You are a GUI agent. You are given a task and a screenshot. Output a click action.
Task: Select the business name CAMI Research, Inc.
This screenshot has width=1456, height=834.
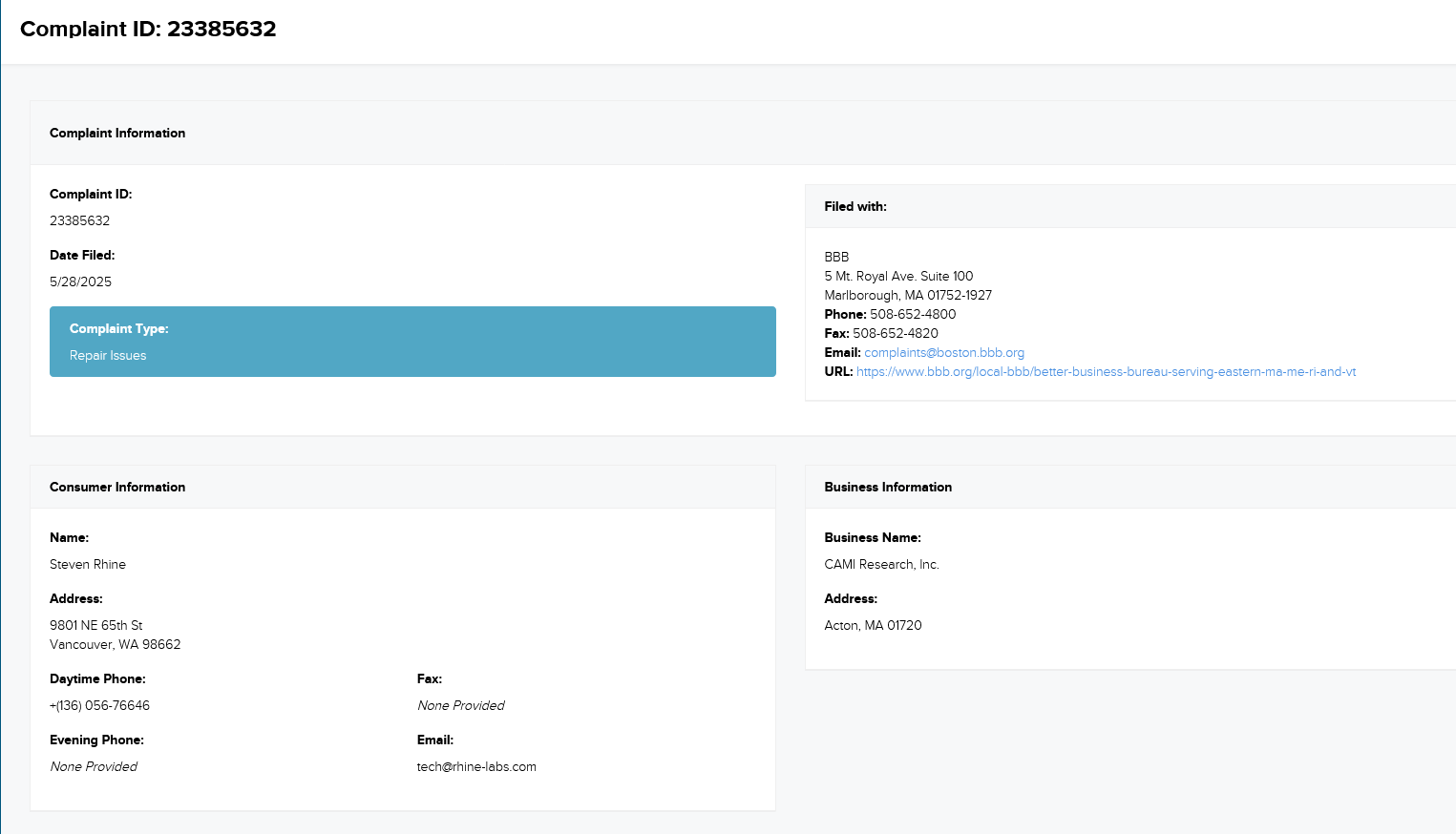point(881,565)
